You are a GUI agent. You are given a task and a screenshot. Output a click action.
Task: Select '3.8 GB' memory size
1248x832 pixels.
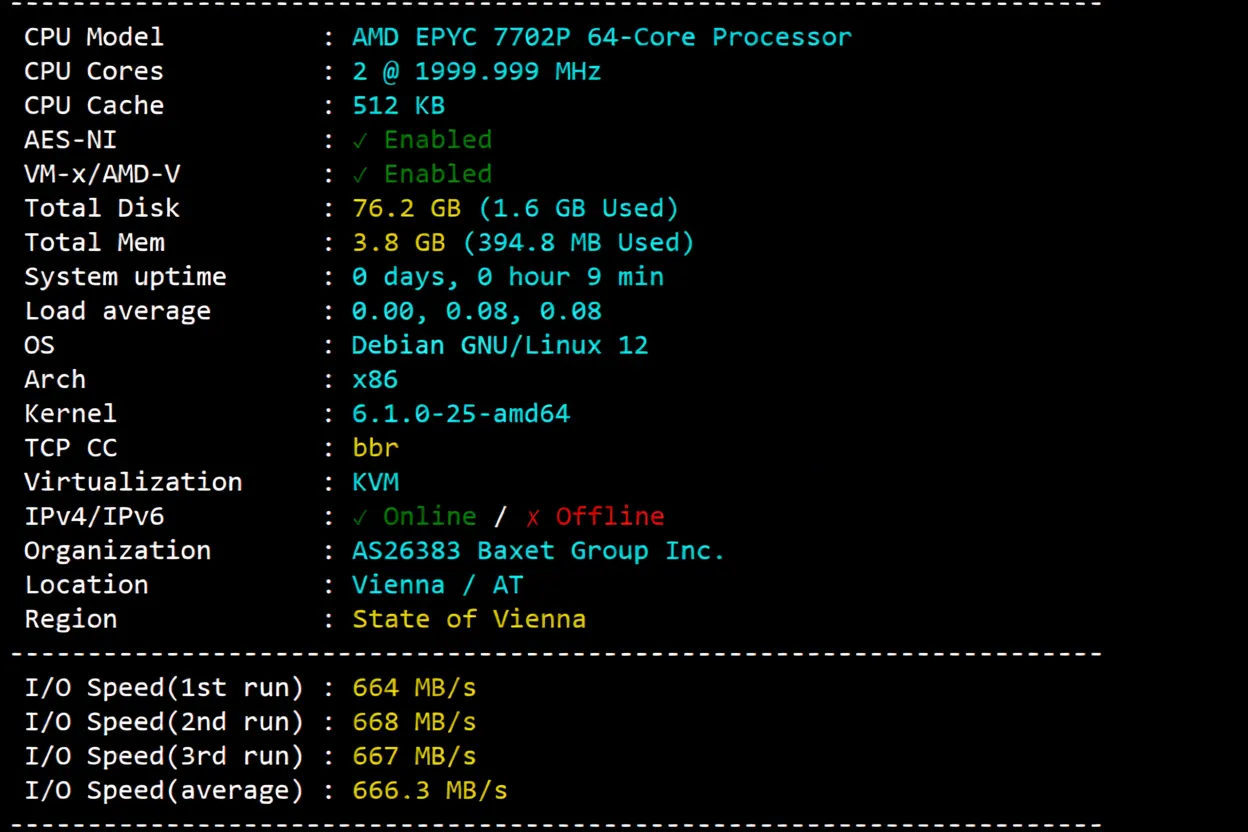coord(399,242)
